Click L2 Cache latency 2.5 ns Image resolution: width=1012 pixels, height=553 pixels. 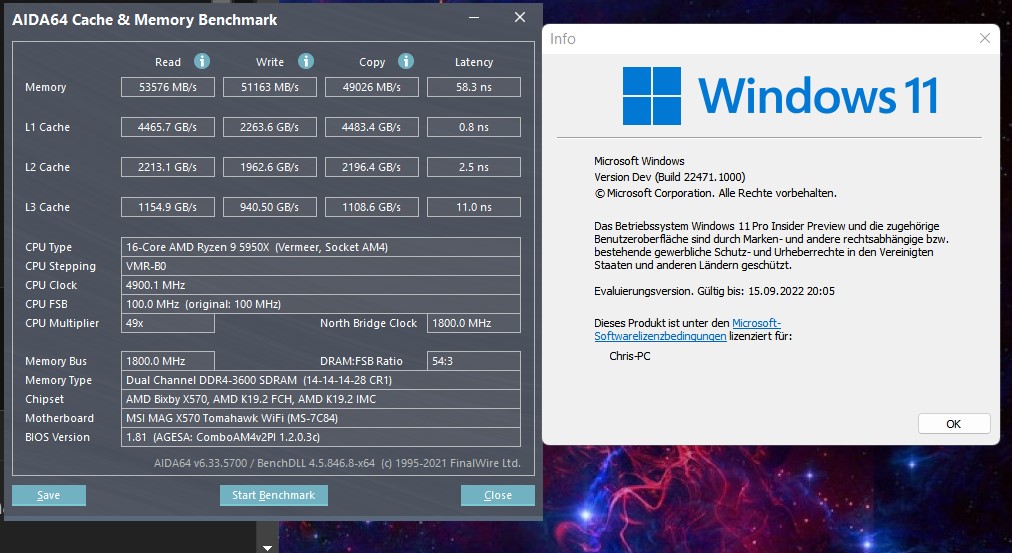coord(474,167)
